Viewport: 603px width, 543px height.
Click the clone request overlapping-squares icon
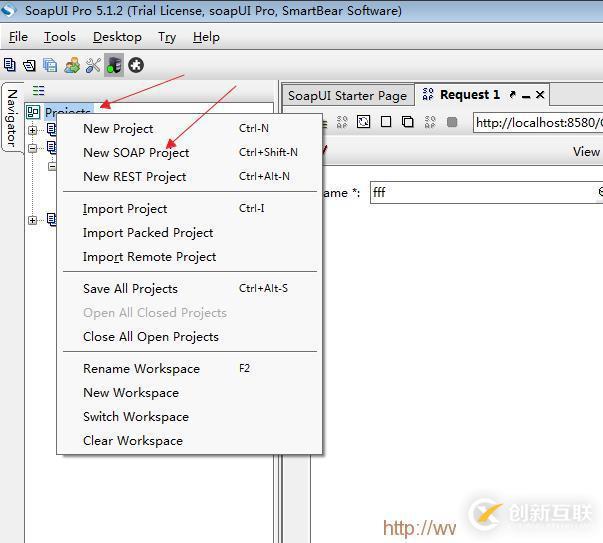point(408,122)
